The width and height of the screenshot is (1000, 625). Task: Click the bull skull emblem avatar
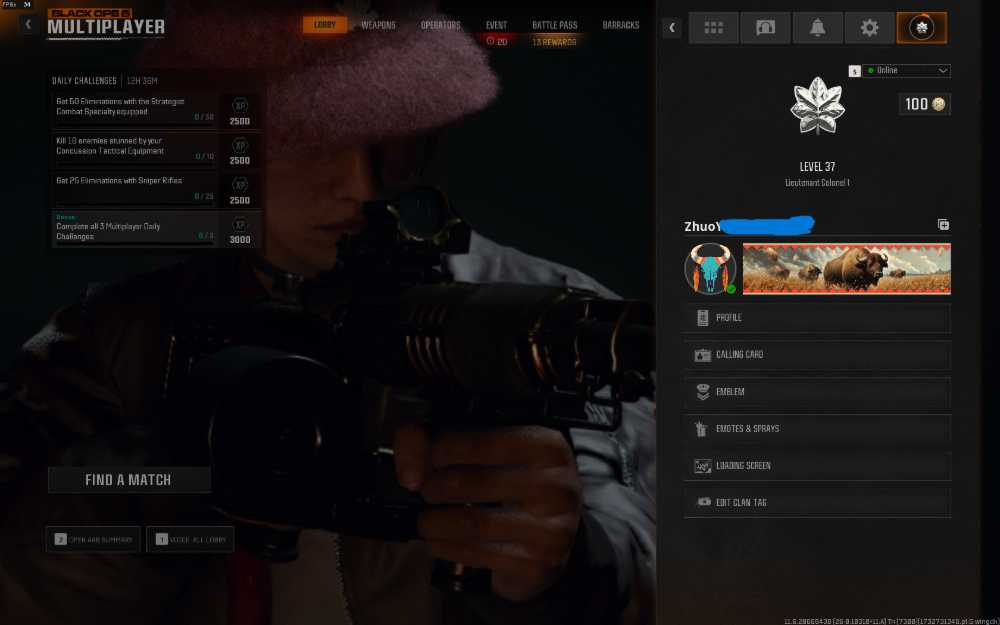710,268
